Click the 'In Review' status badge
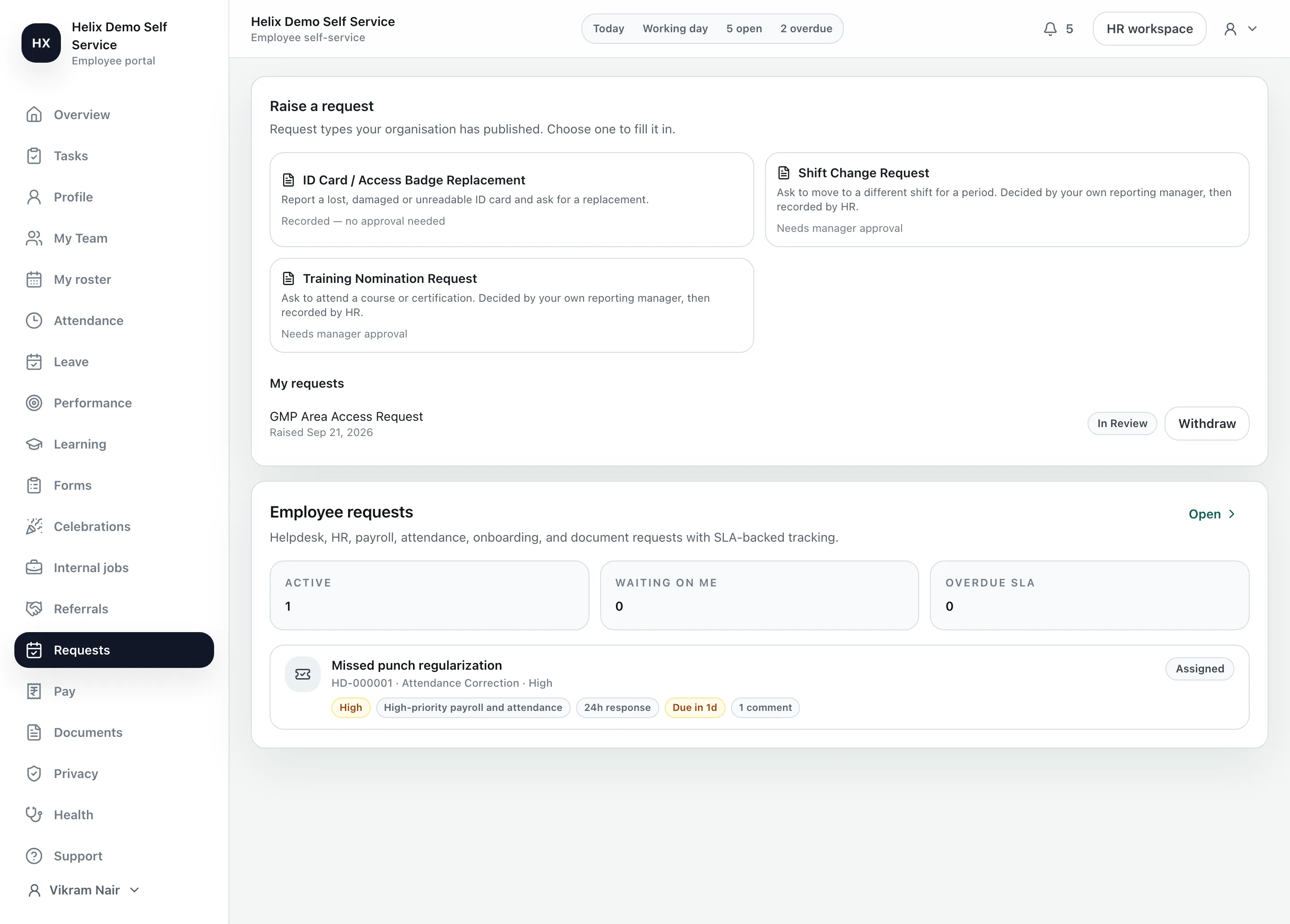Viewport: 1290px width, 924px height. coord(1122,423)
